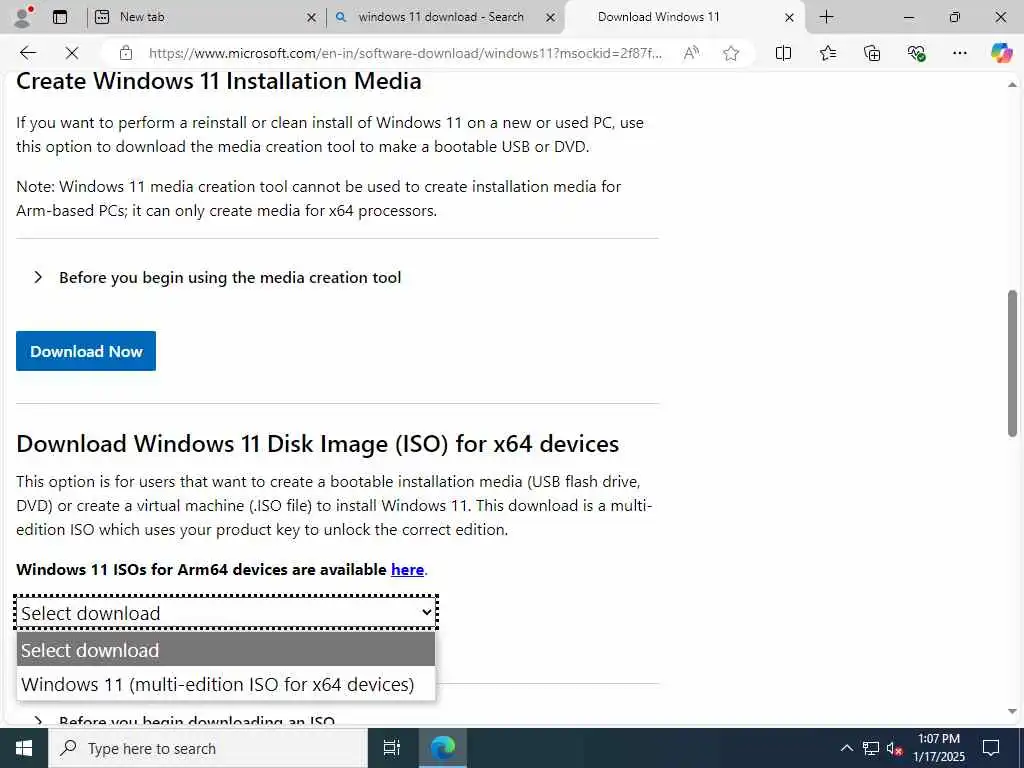The image size is (1024, 768).
Task: Open Copilot sidebar
Action: 1001,53
